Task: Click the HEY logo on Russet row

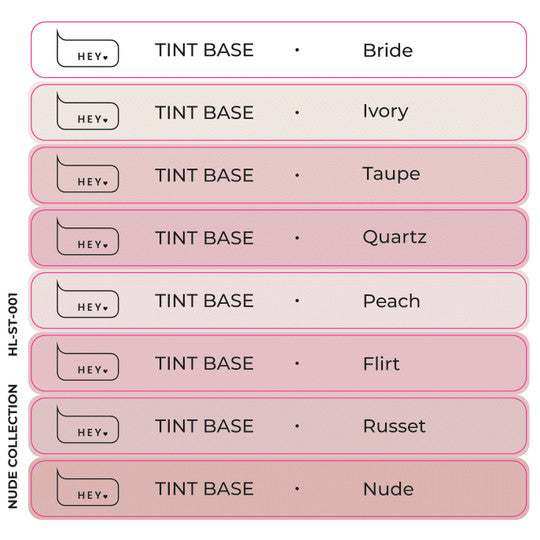Action: point(88,425)
